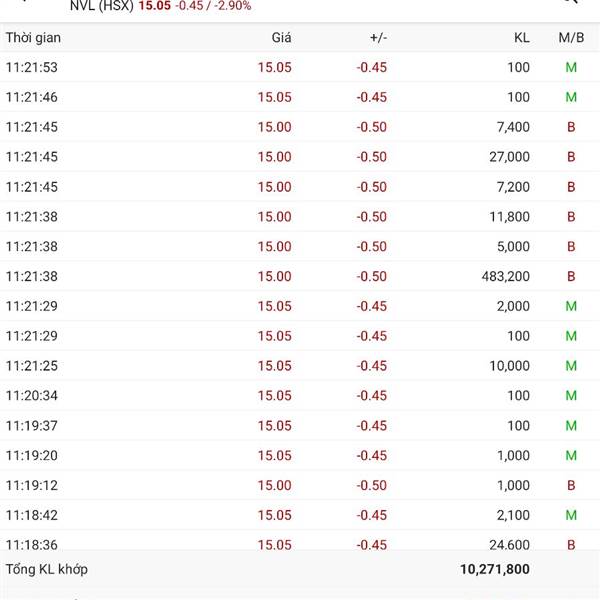Click the M/B column header

(571, 37)
